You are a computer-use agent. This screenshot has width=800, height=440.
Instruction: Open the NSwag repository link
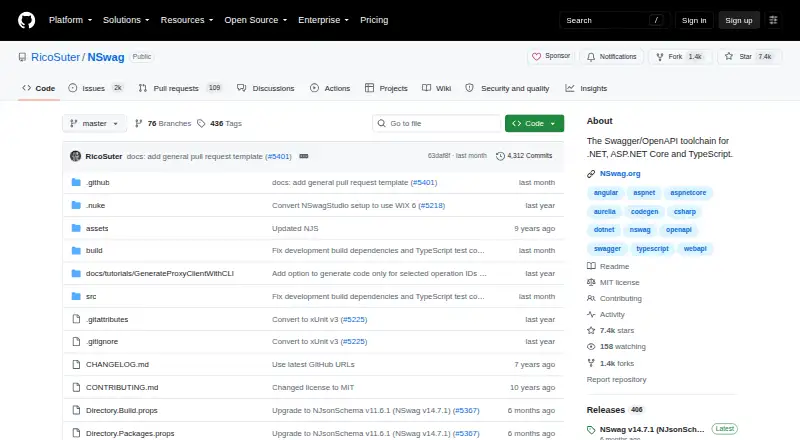point(106,57)
